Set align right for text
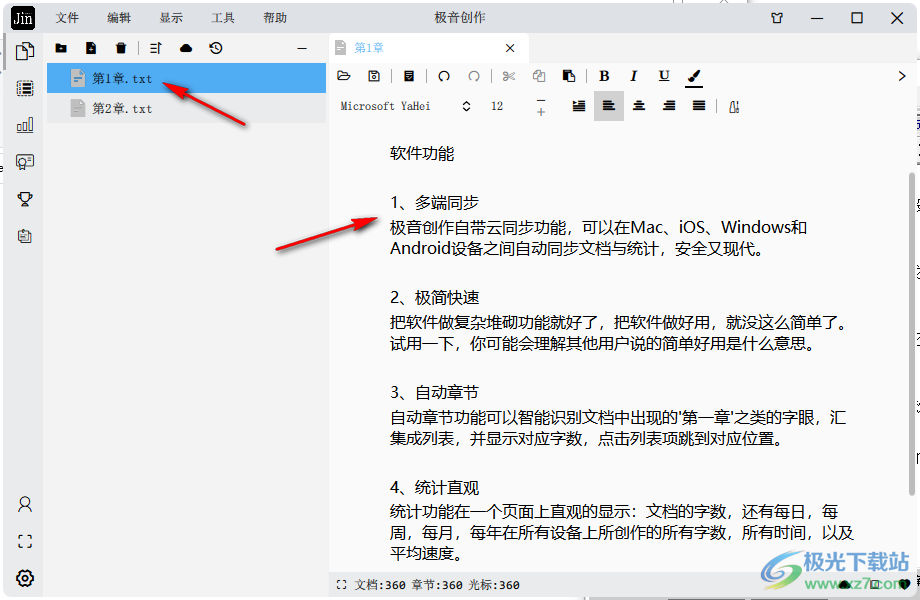 click(x=669, y=106)
